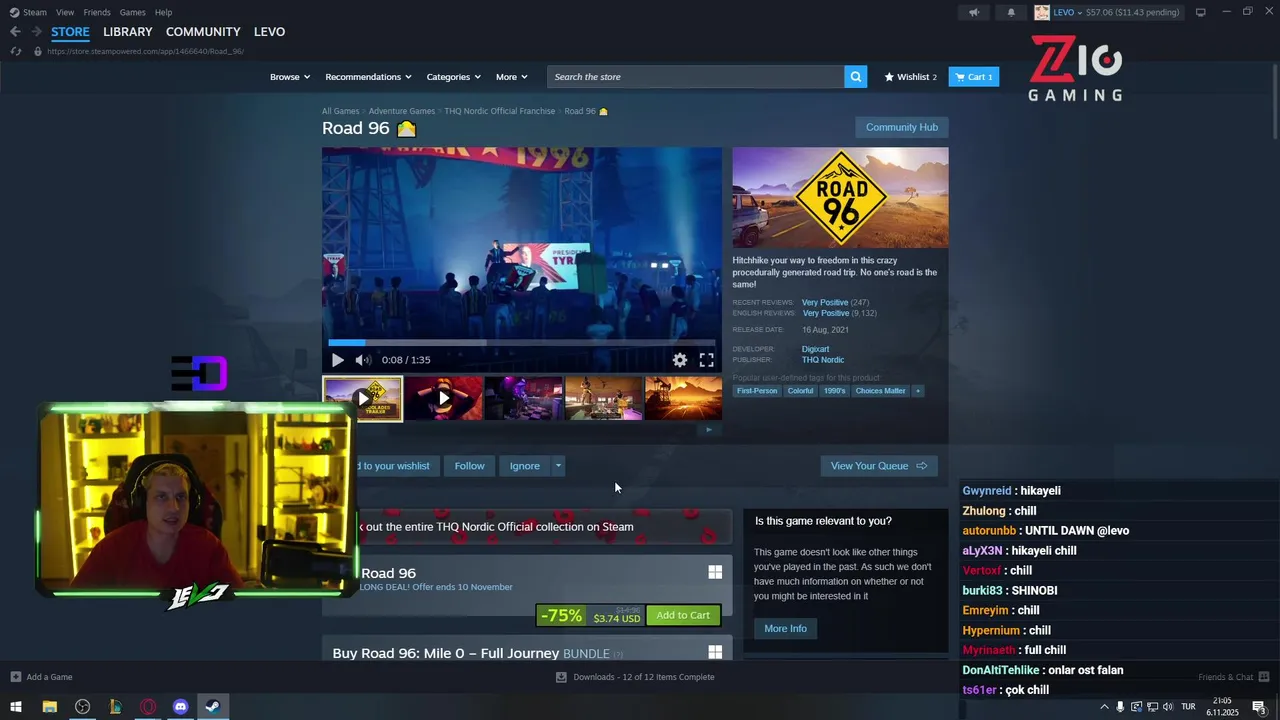Image resolution: width=1280 pixels, height=720 pixels.
Task: Click Add to Cart for Road 96
Action: click(683, 615)
